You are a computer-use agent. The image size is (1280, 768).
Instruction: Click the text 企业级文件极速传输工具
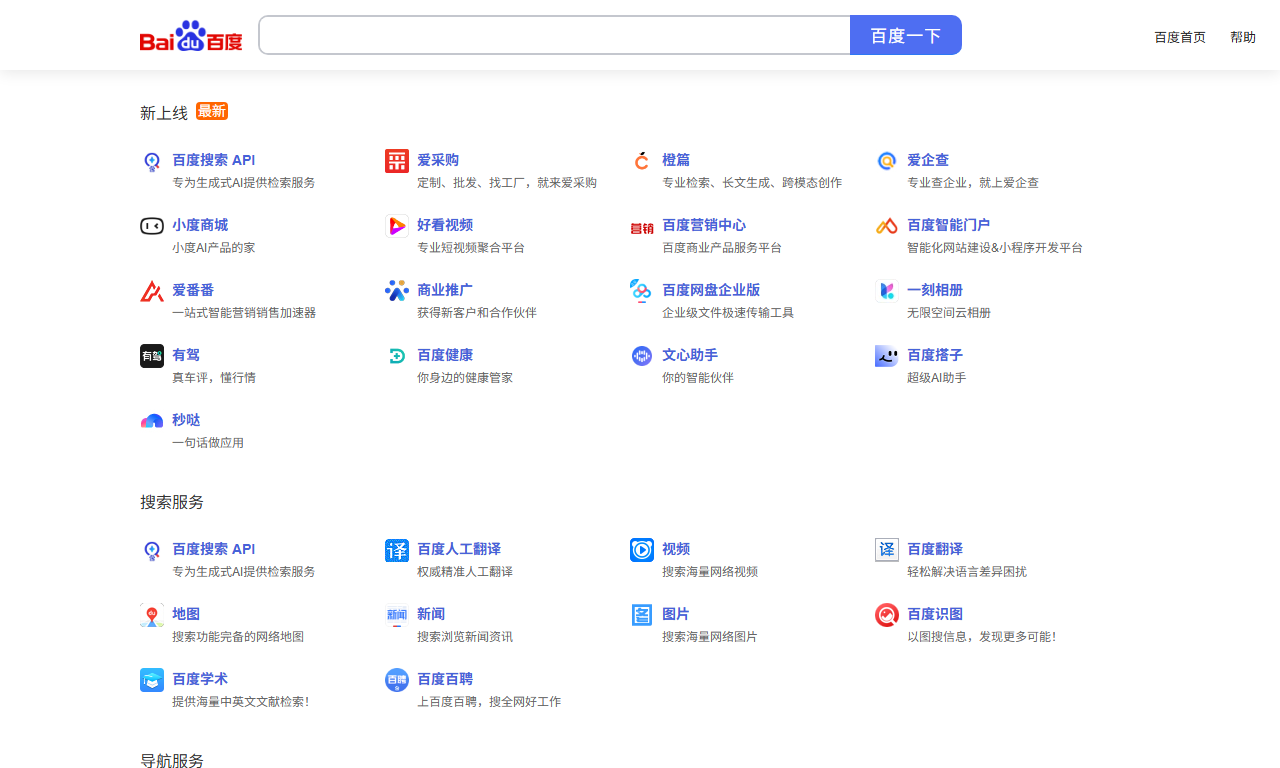click(728, 313)
